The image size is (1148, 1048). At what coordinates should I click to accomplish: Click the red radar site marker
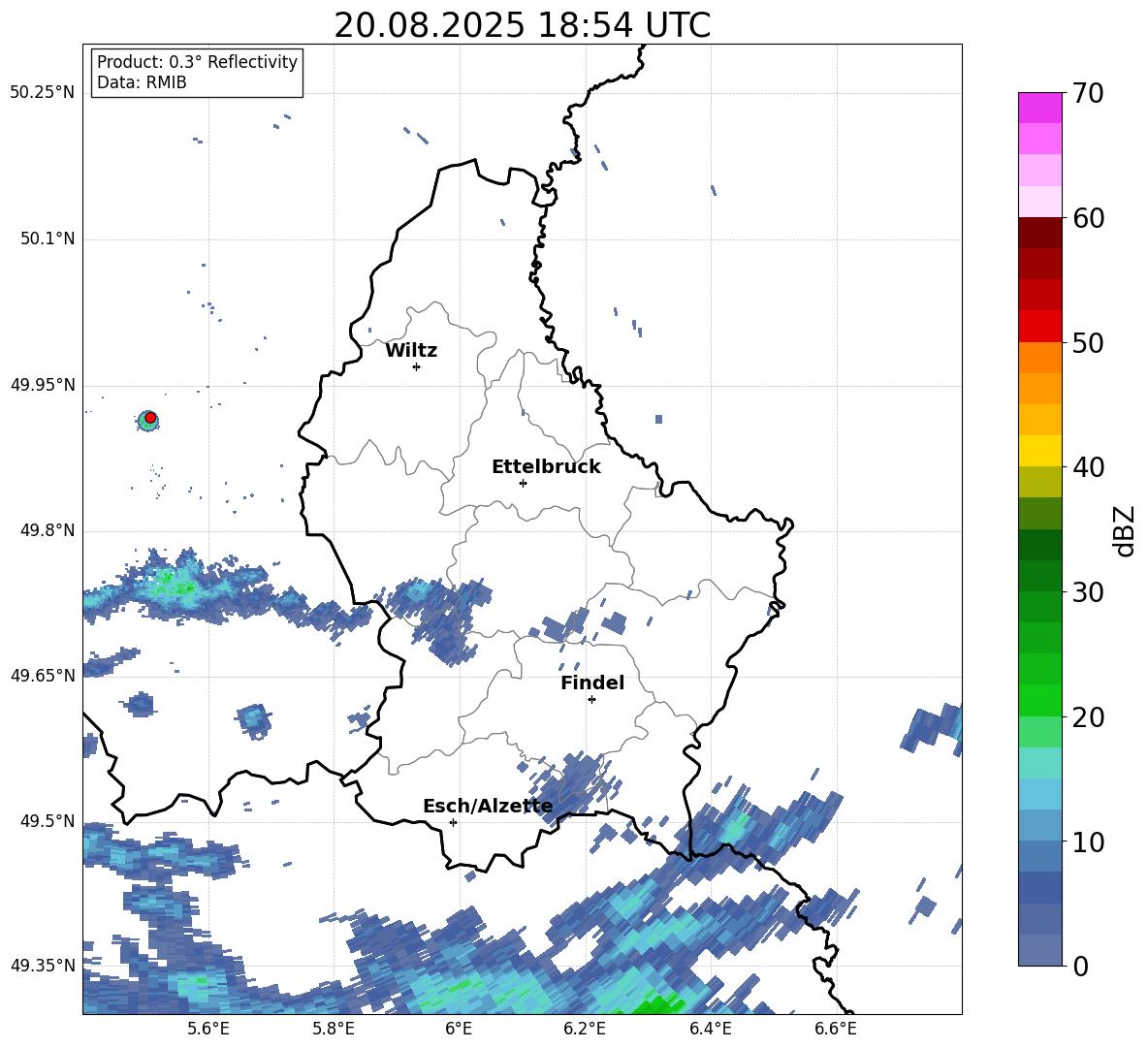[x=150, y=418]
